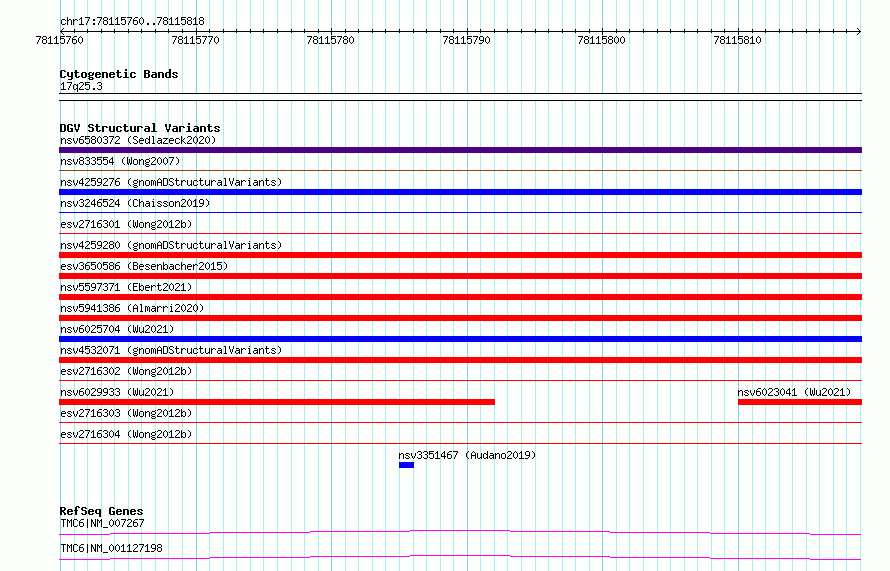Select the red bar under nsv5597371

[460, 297]
